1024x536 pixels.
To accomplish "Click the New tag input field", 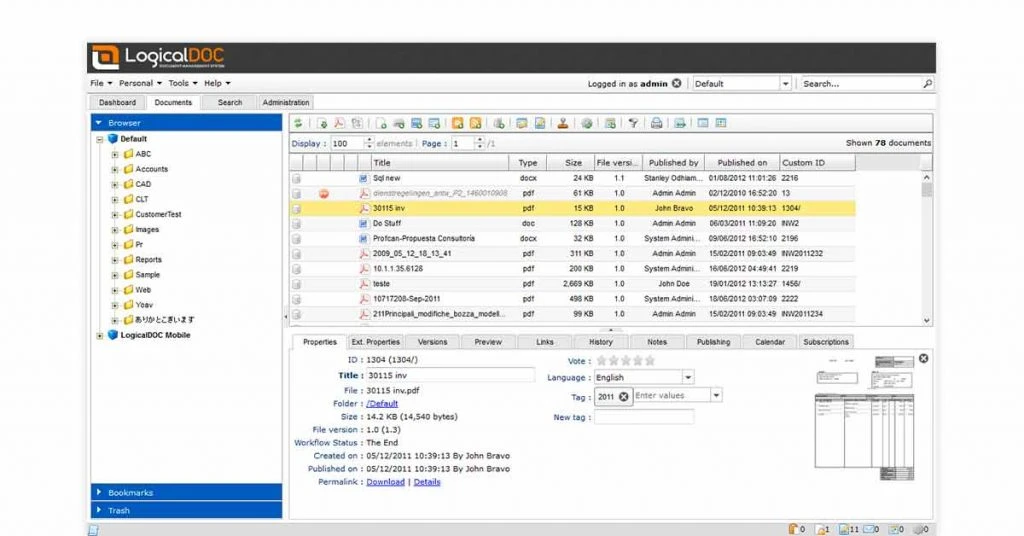I will point(644,417).
